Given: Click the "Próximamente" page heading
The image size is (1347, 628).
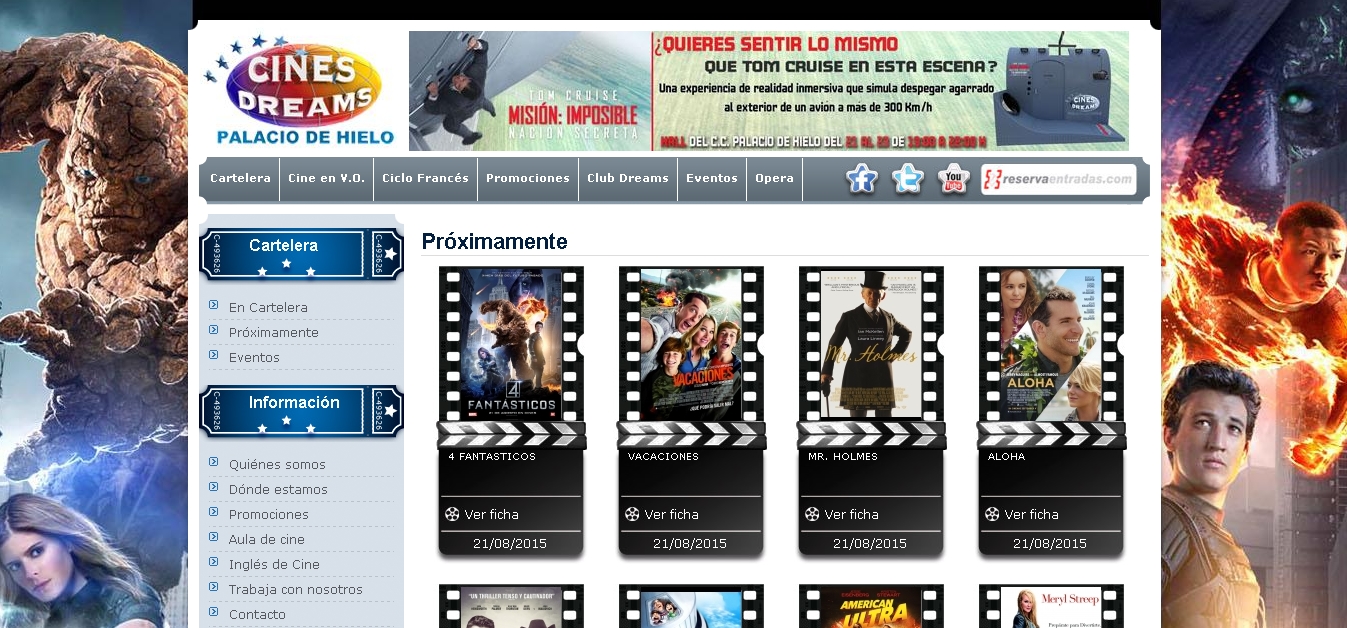Looking at the screenshot, I should coord(494,241).
